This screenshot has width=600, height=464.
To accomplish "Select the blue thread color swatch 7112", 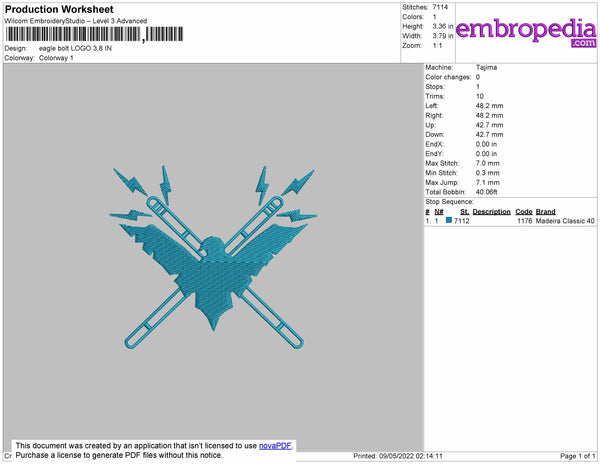I will click(449, 220).
